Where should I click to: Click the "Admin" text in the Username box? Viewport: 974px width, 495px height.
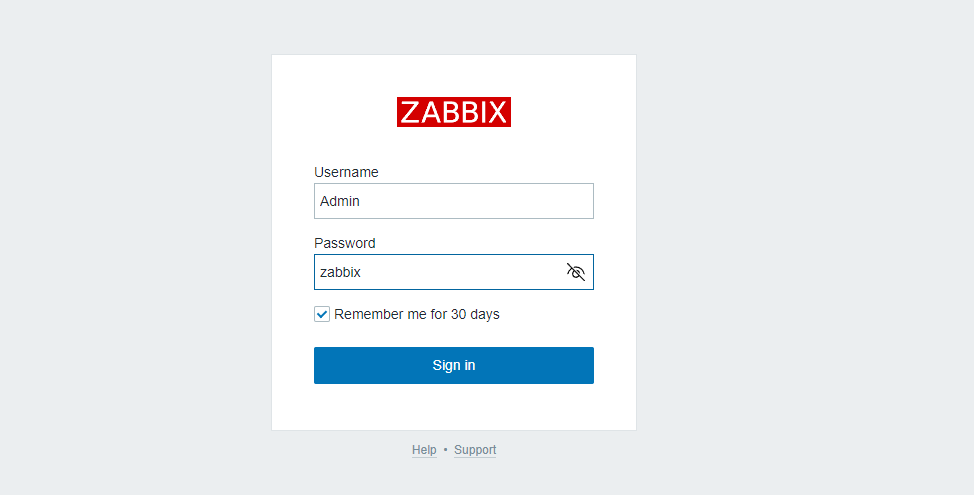tap(340, 201)
